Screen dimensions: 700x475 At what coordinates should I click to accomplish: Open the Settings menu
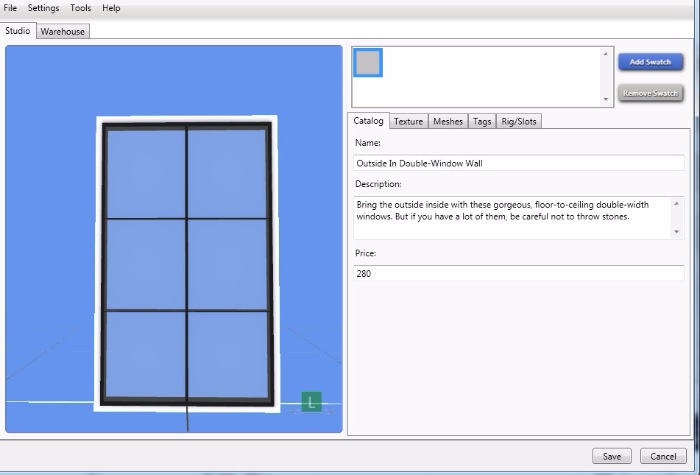(x=43, y=8)
